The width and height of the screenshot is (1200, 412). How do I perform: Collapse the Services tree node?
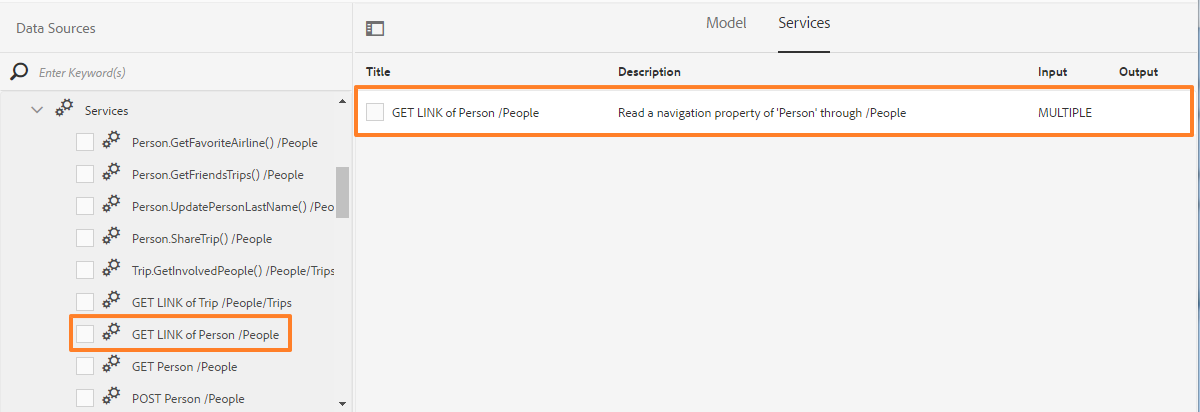coord(37,110)
